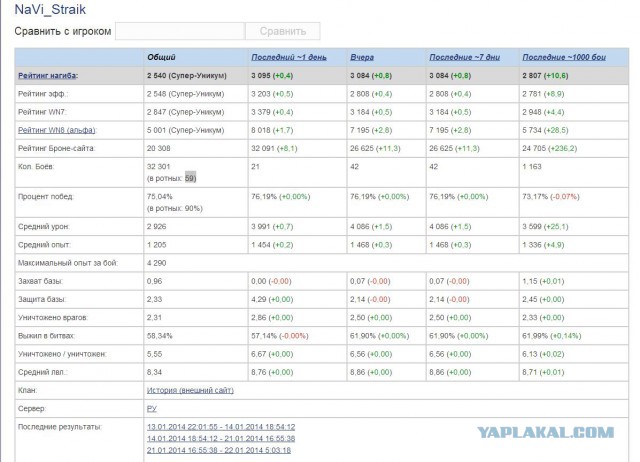This screenshot has width=640, height=462.
Task: Click the 8 018 (+1,7) WN8 last day value
Action: pos(272,130)
